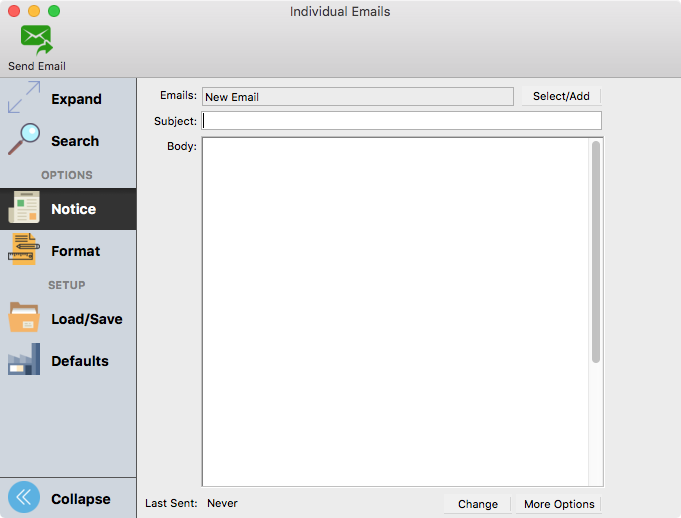Select the Notice newspaper icon
The image size is (681, 518).
pyautogui.click(x=23, y=209)
